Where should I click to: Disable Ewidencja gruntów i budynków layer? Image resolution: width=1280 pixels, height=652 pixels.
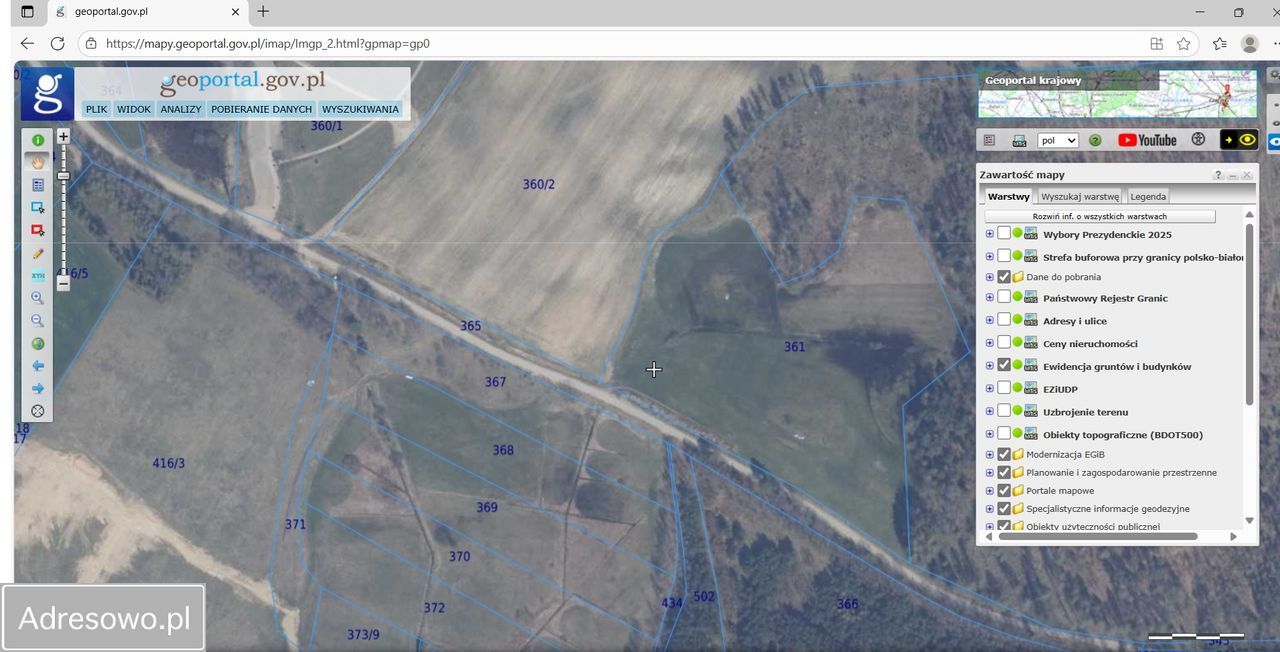(x=1004, y=366)
